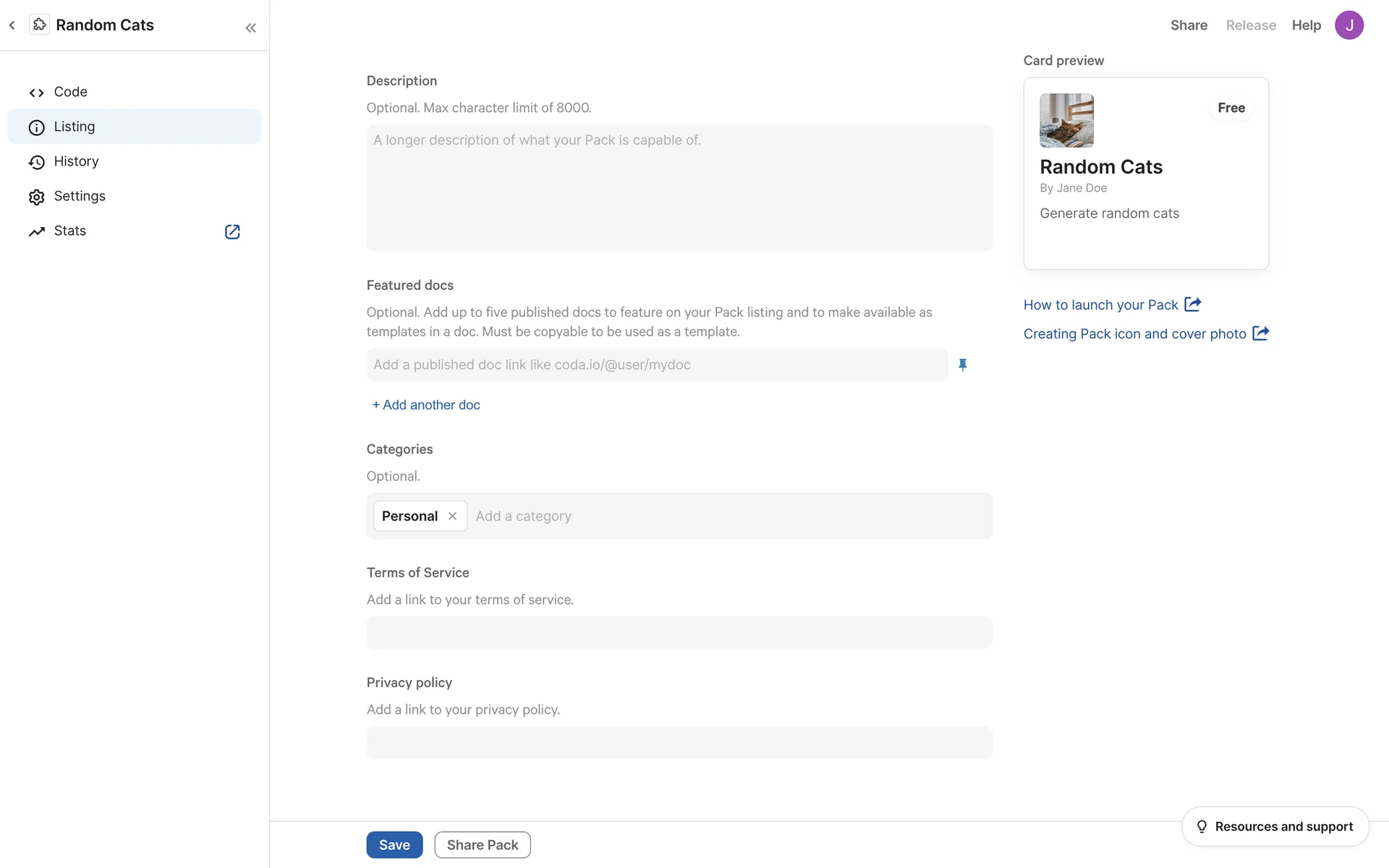
Task: Go to Settings in sidebar
Action: [x=80, y=196]
